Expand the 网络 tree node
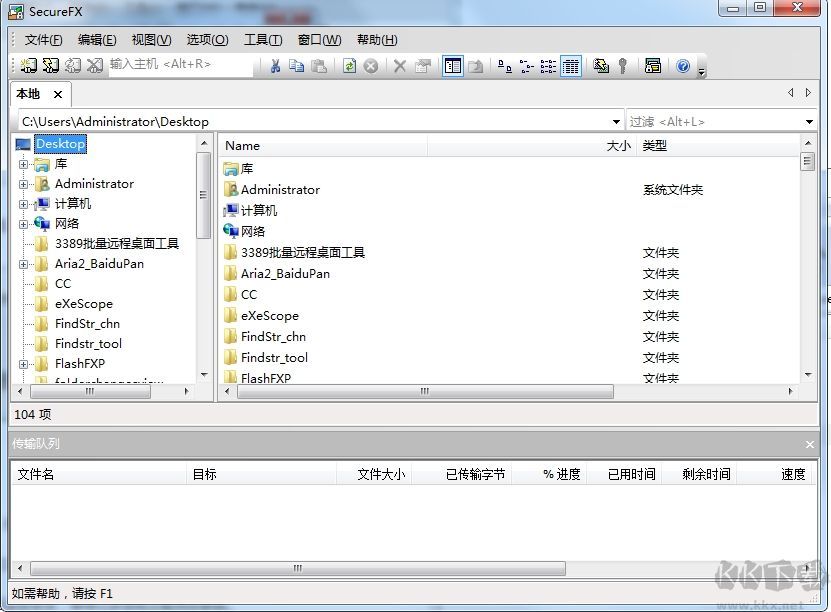 (23, 224)
